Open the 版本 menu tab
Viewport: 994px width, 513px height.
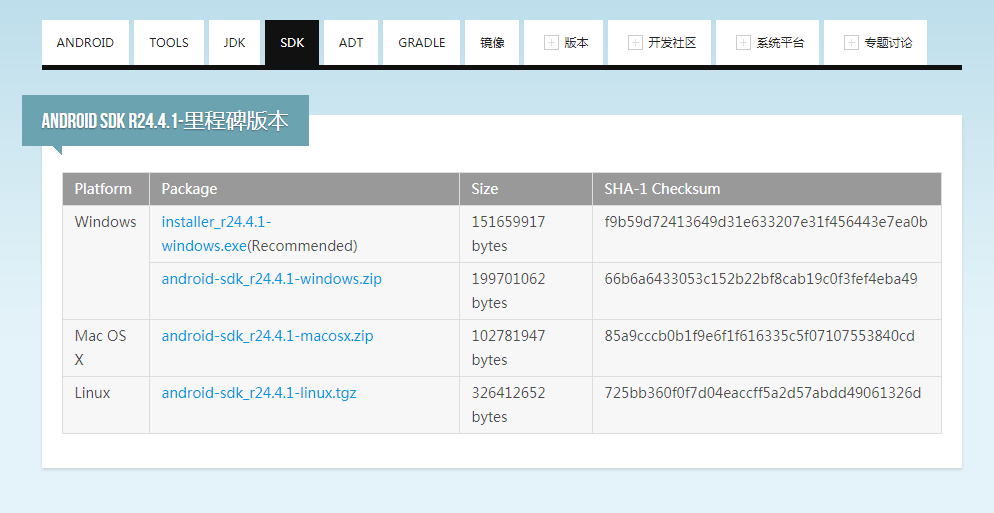pos(564,42)
